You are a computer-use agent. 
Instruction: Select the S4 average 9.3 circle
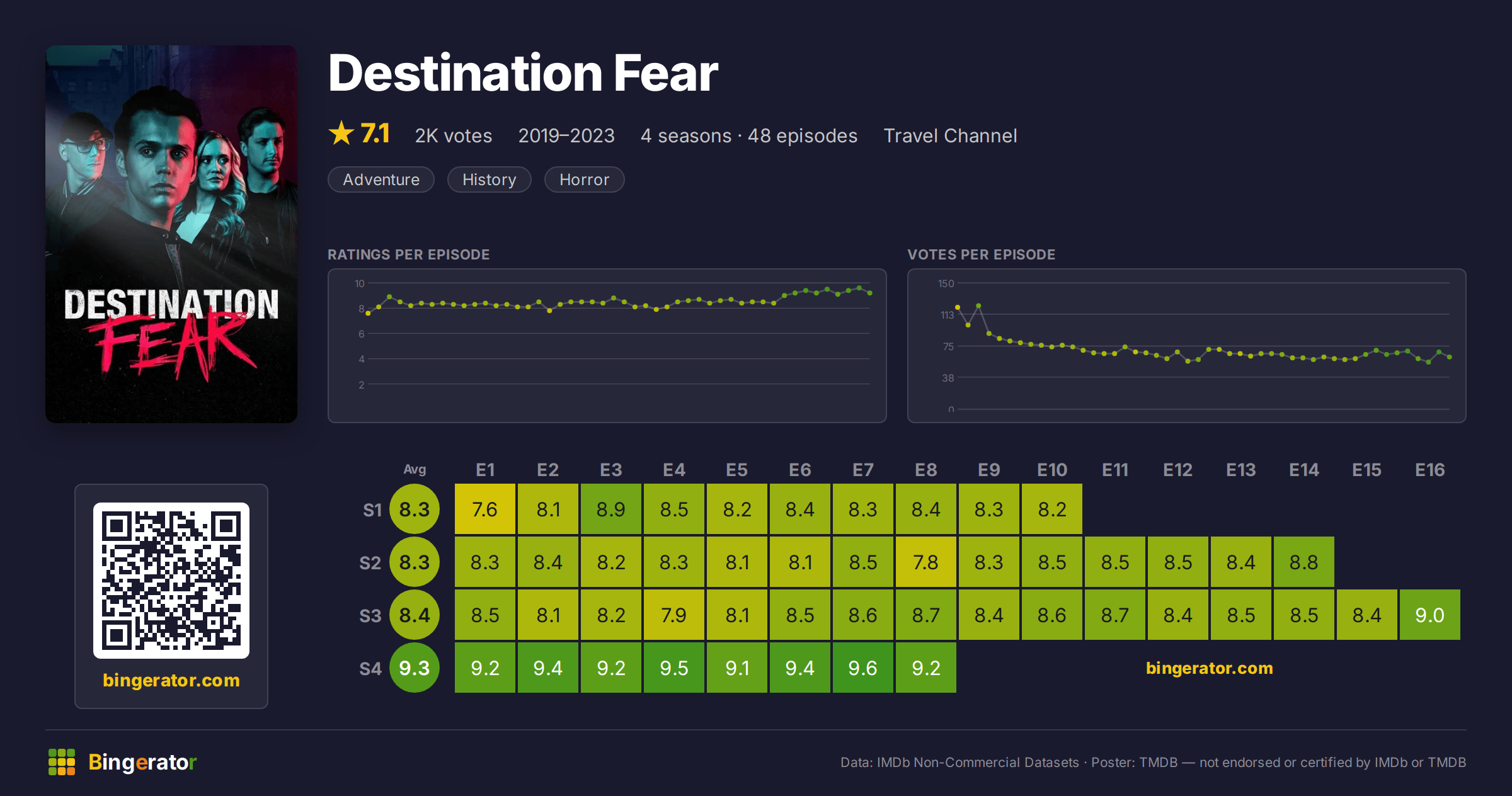pos(415,668)
